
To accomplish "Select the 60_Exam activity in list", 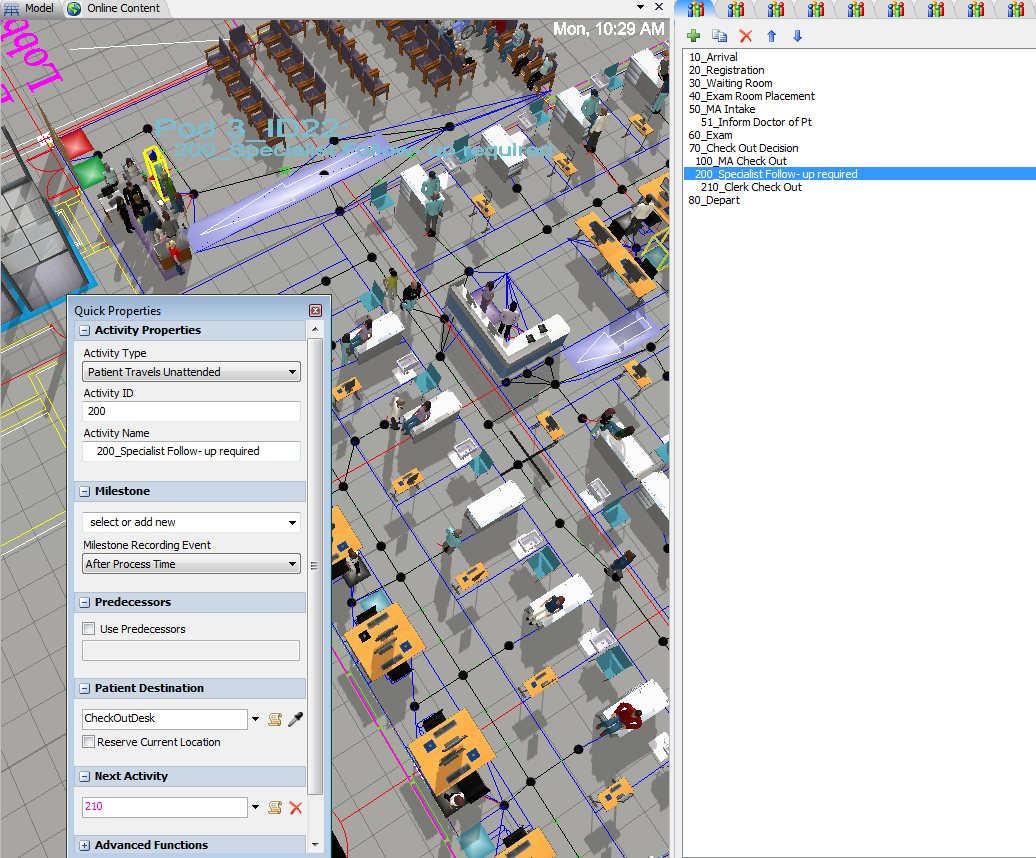I will pyautogui.click(x=710, y=135).
